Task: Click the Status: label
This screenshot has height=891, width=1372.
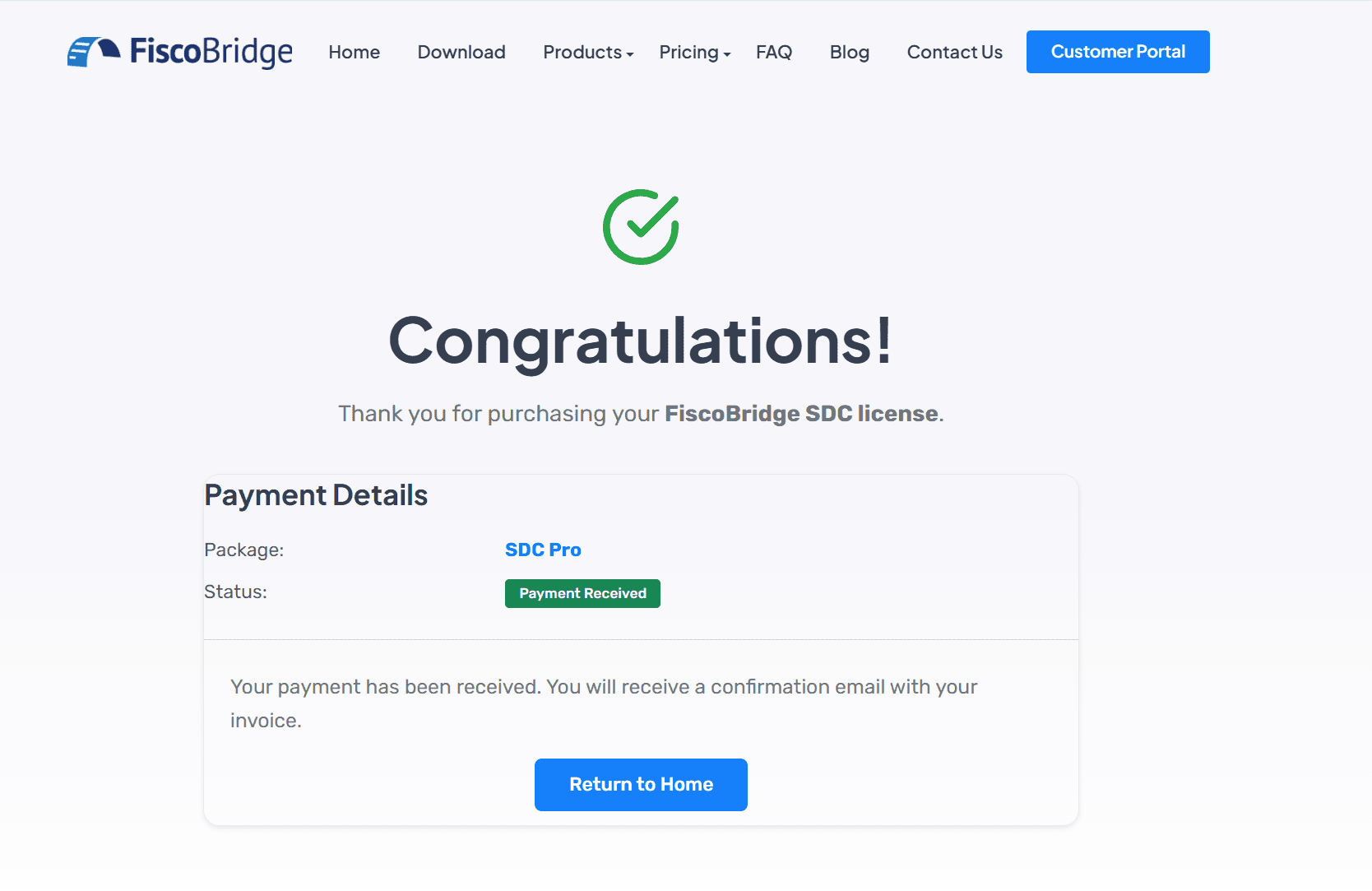Action: click(x=235, y=592)
